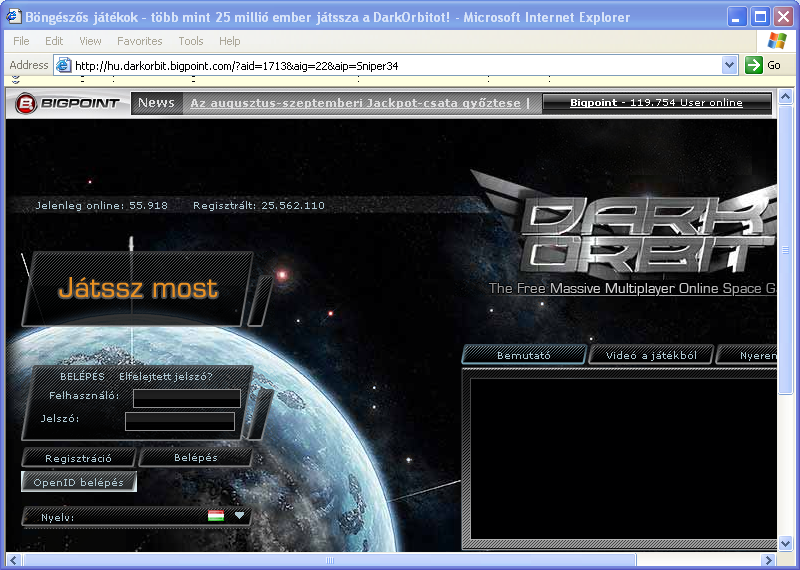Click the vertical scrollbar up arrow

(x=785, y=95)
